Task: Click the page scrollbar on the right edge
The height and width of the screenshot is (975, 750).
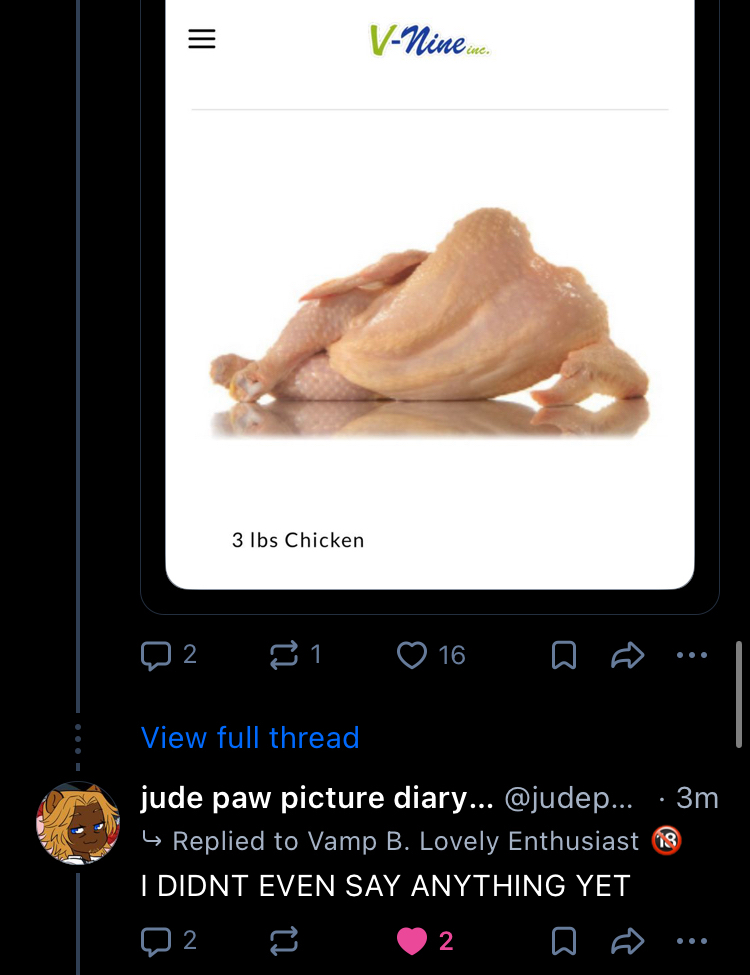Action: 739,695
